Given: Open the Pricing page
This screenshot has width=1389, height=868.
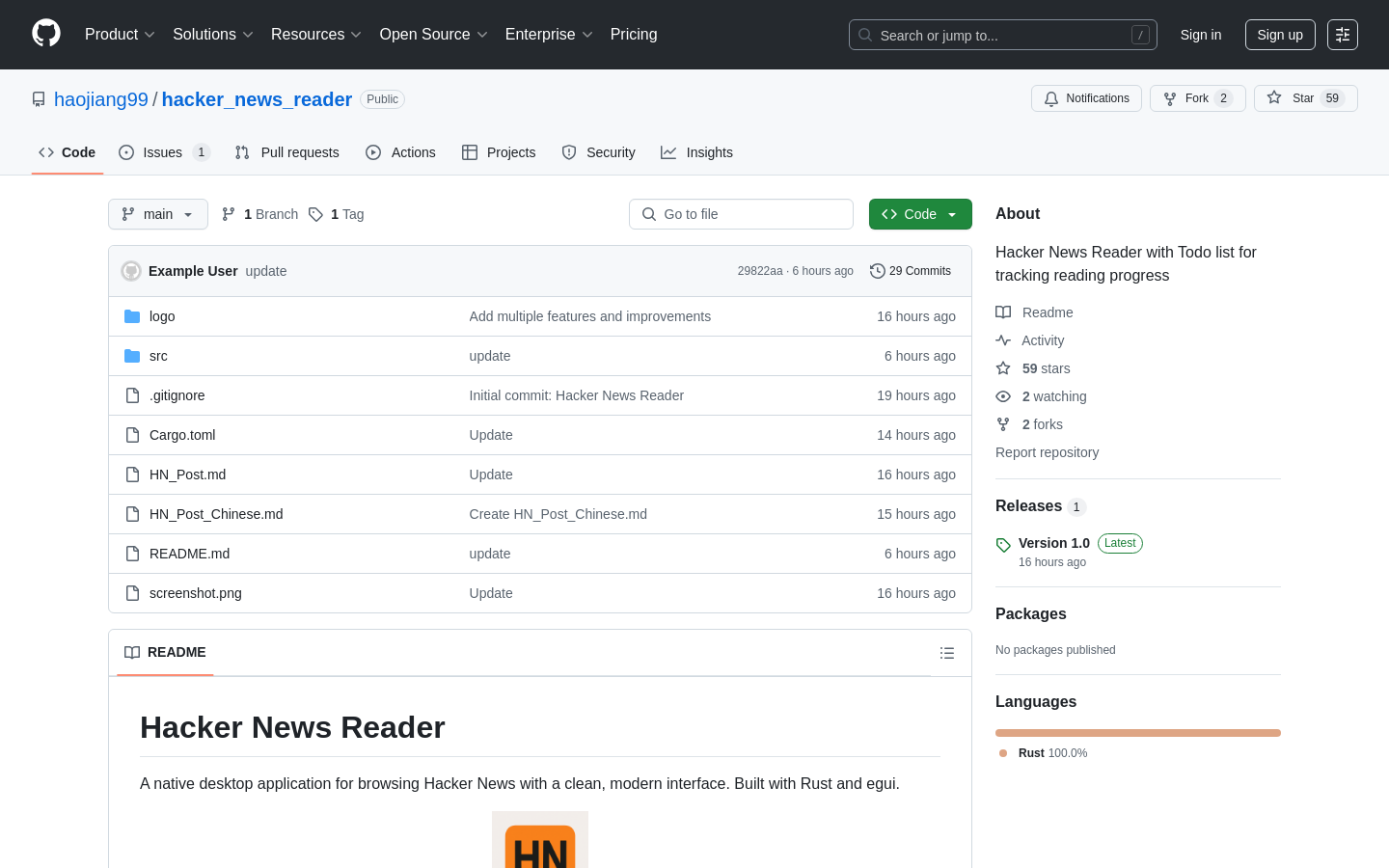Looking at the screenshot, I should pyautogui.click(x=634, y=35).
